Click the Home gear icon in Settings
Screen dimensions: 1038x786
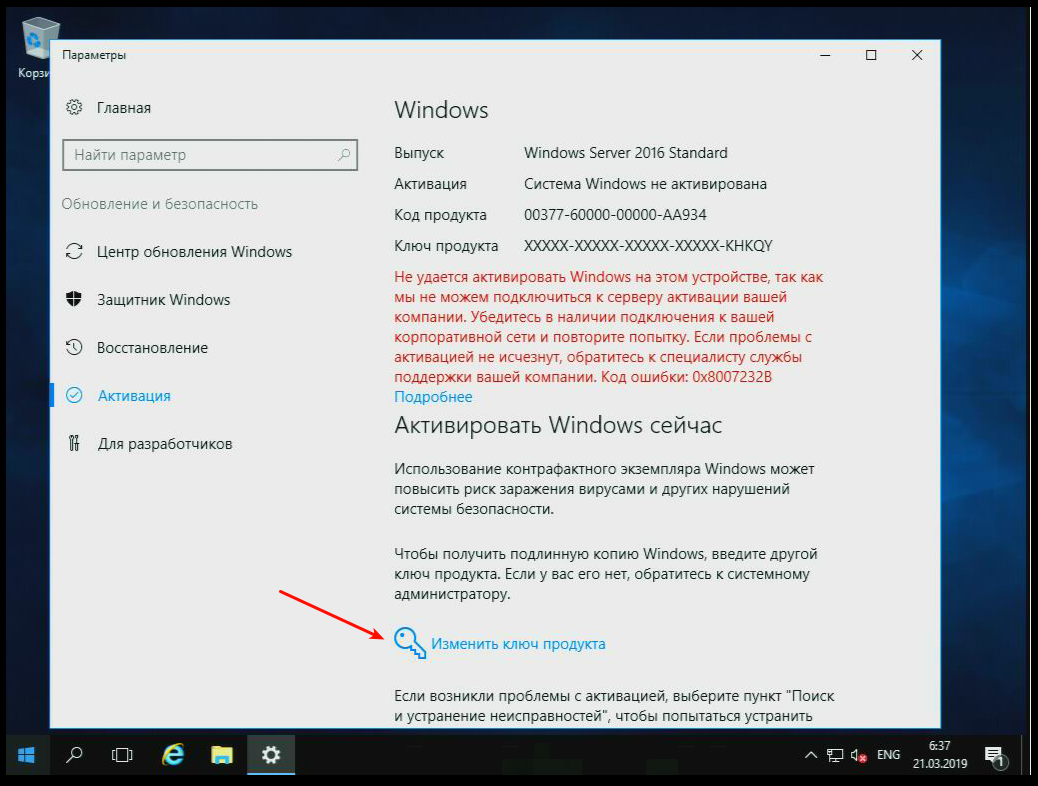pos(73,107)
